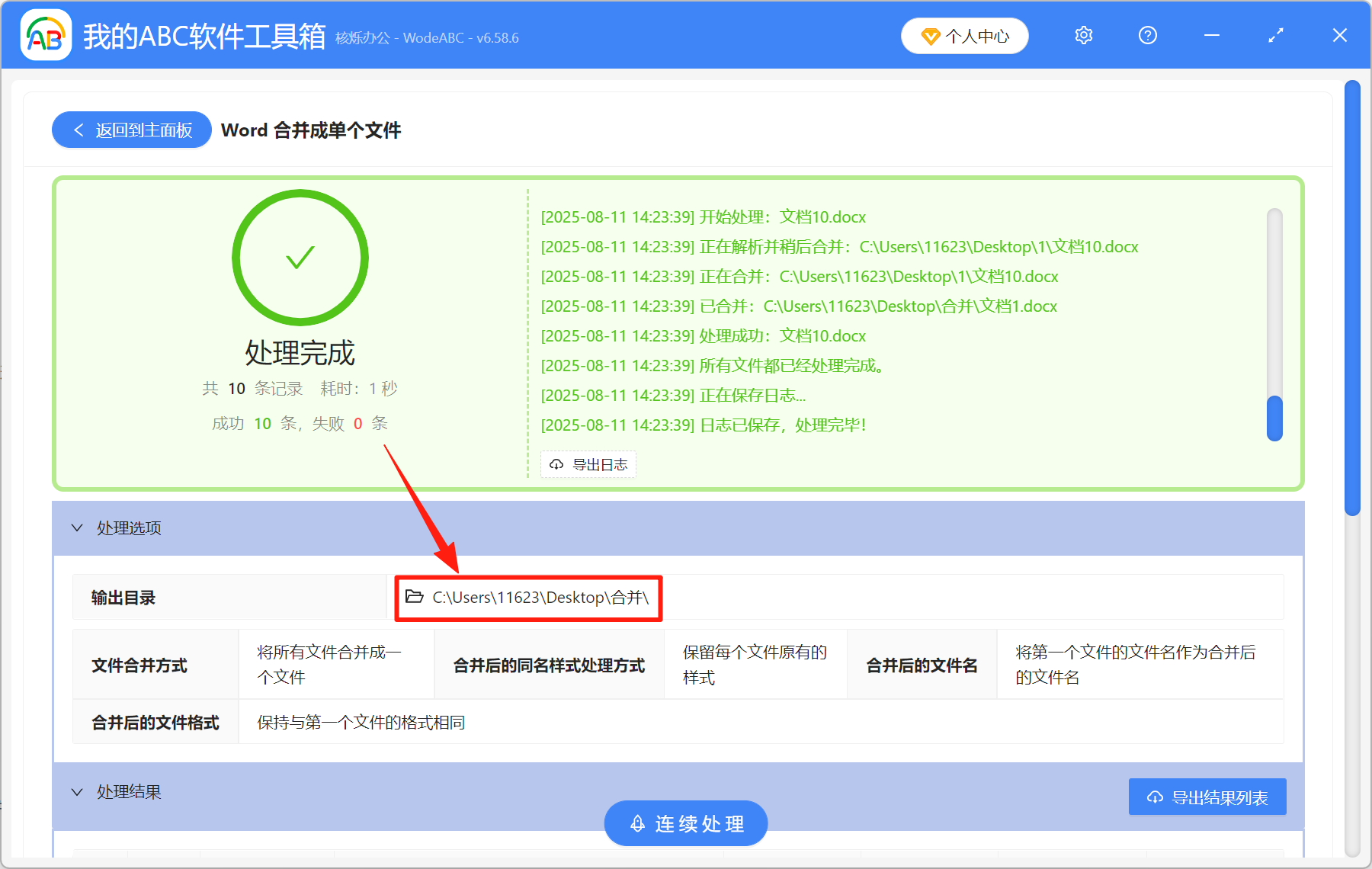The height and width of the screenshot is (869, 1372).
Task: Click the bell icon inside 连续处理 button
Action: pos(638,823)
